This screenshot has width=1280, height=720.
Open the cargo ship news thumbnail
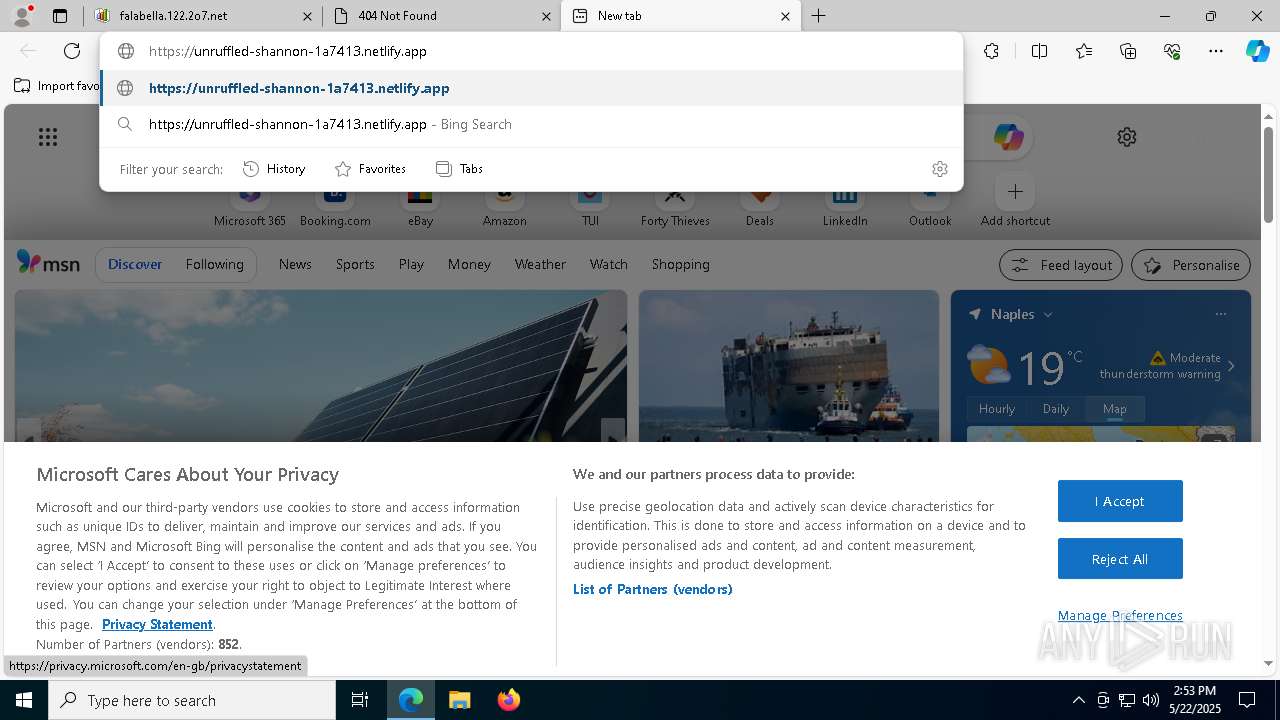click(789, 366)
